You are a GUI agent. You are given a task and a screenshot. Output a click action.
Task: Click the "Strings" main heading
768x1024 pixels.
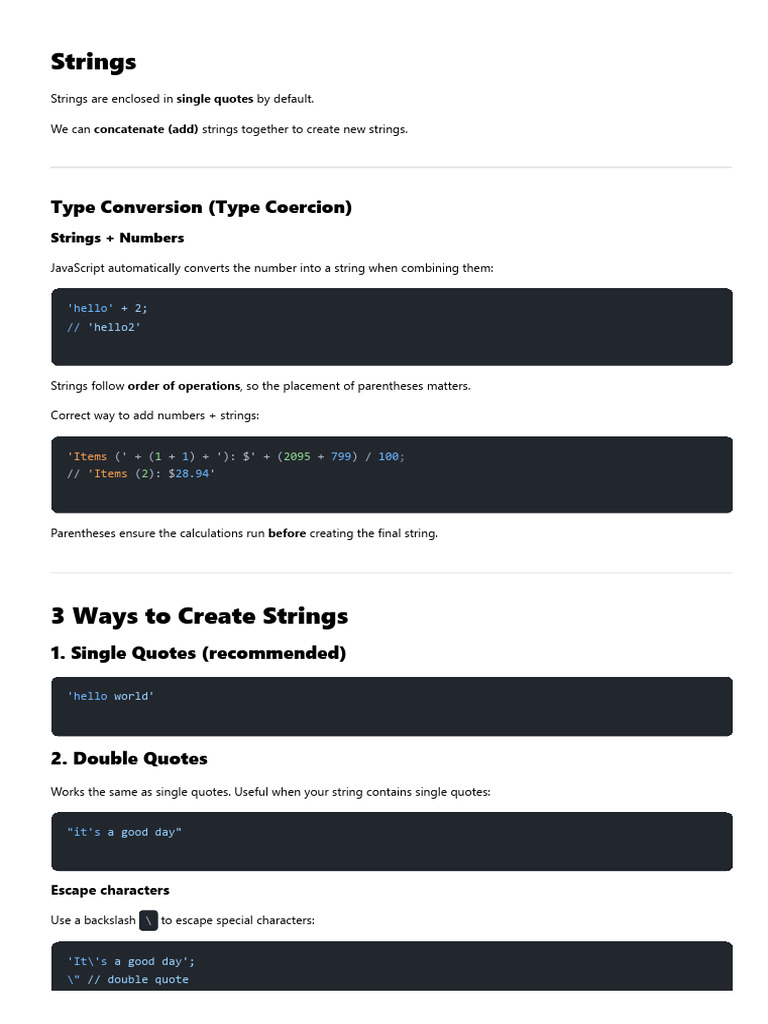[93, 62]
